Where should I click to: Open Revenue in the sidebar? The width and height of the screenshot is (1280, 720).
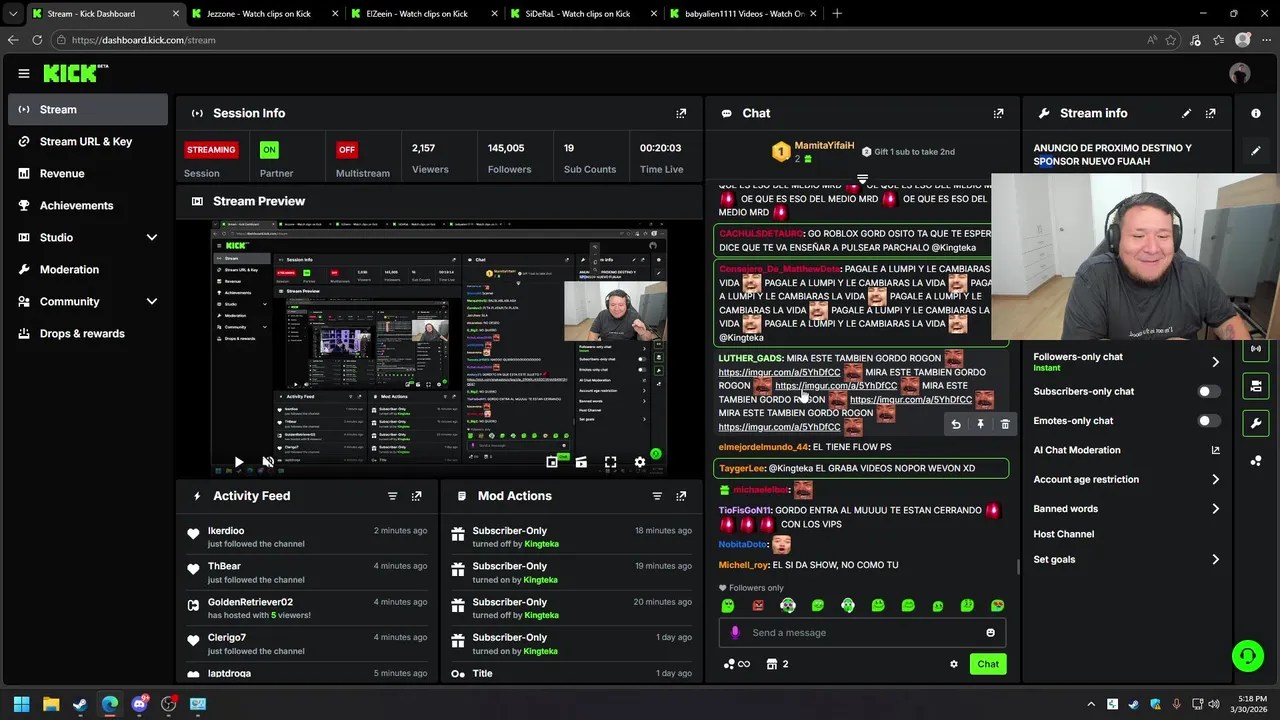pos(88,173)
